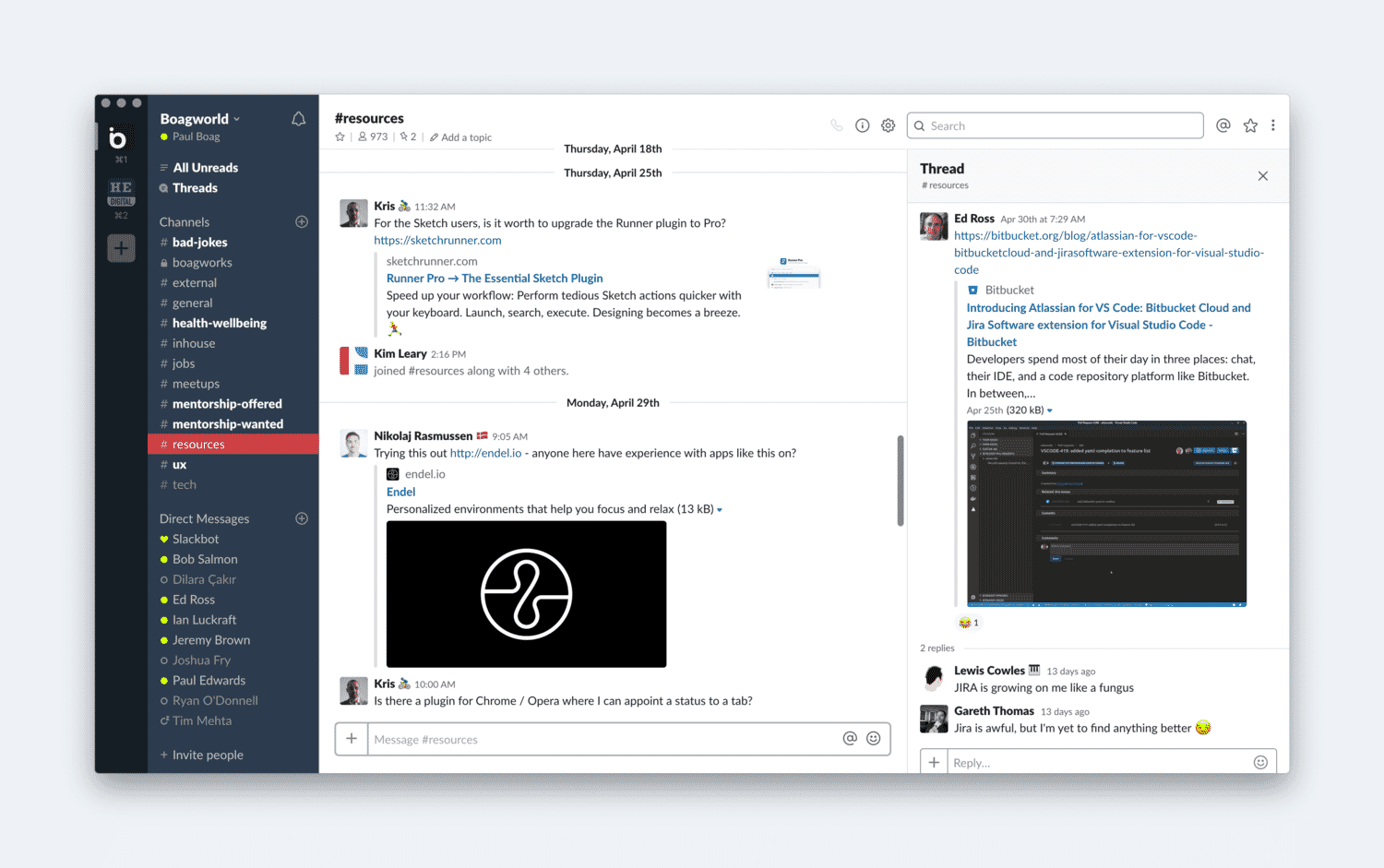Insert mention in message box
The image size is (1384, 868).
point(850,738)
